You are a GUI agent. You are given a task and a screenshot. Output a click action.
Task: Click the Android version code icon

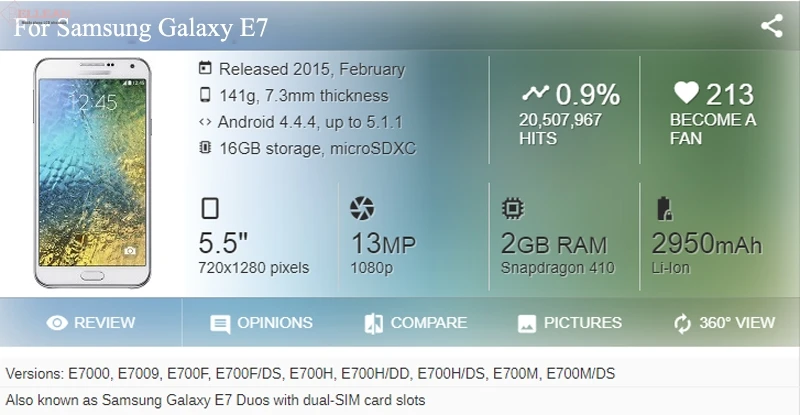(x=205, y=122)
